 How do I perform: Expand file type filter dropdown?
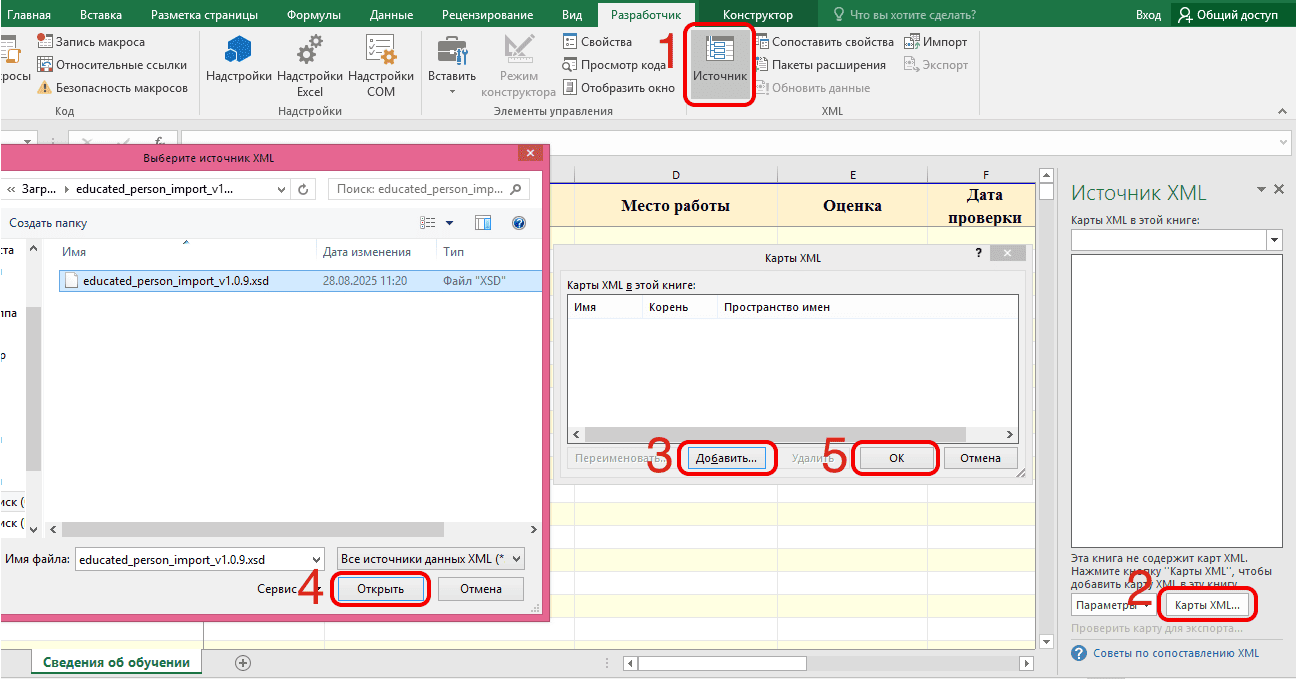tap(517, 559)
